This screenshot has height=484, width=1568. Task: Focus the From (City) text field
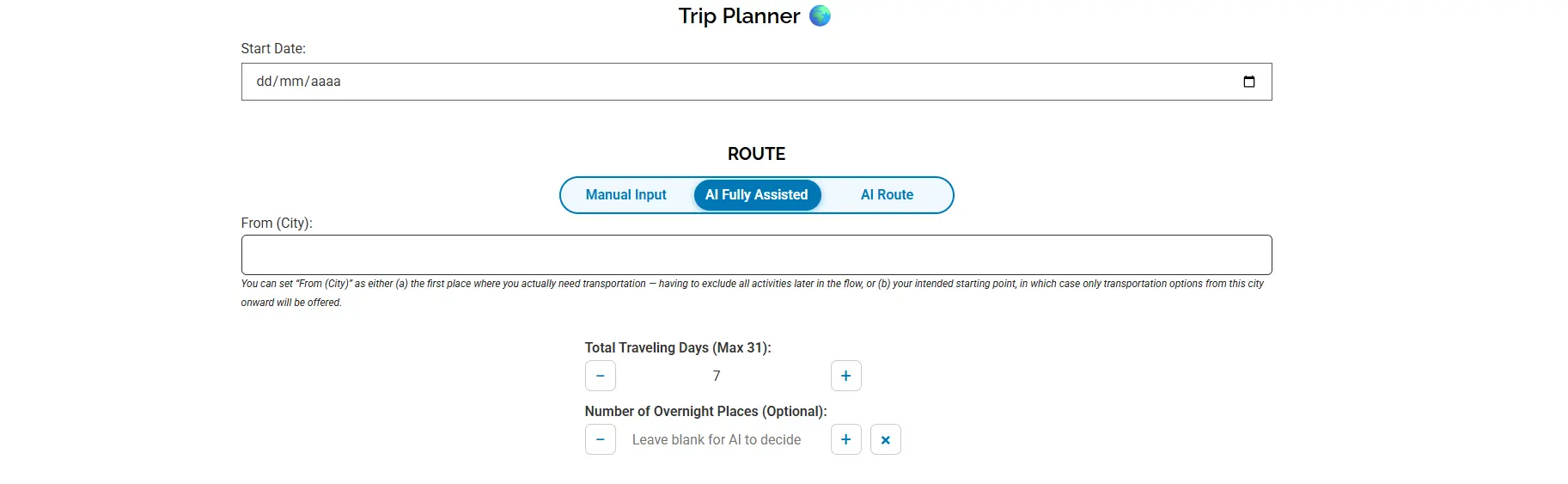[x=756, y=255]
